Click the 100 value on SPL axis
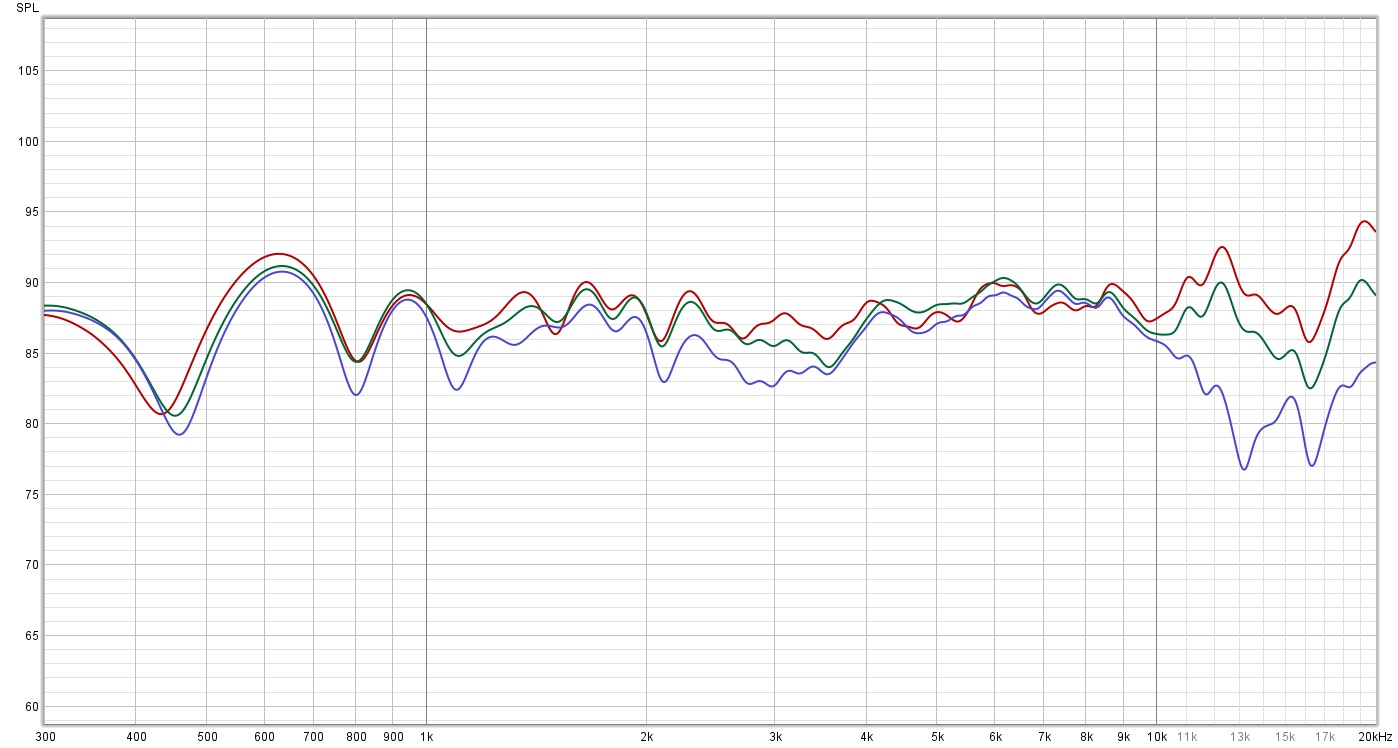Image resolution: width=1398 pixels, height=748 pixels. [28, 142]
